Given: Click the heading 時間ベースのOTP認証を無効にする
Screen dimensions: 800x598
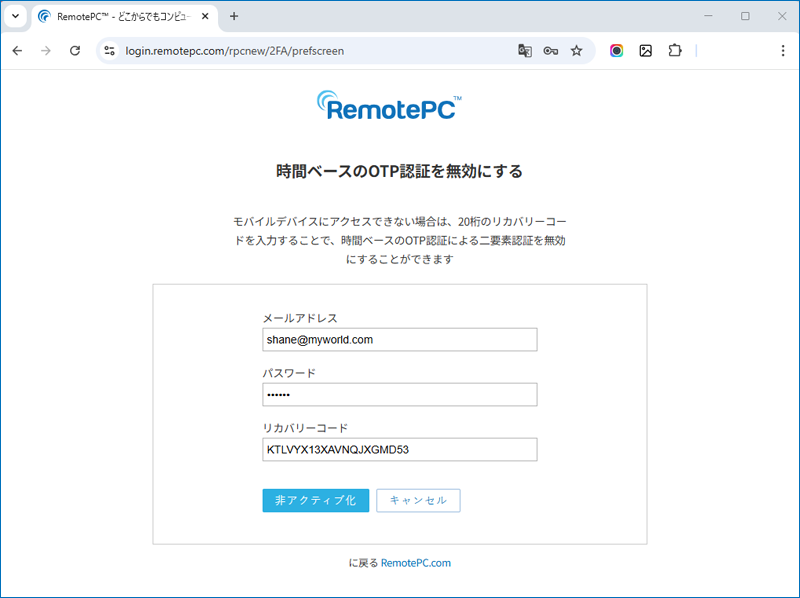Looking at the screenshot, I should (399, 171).
